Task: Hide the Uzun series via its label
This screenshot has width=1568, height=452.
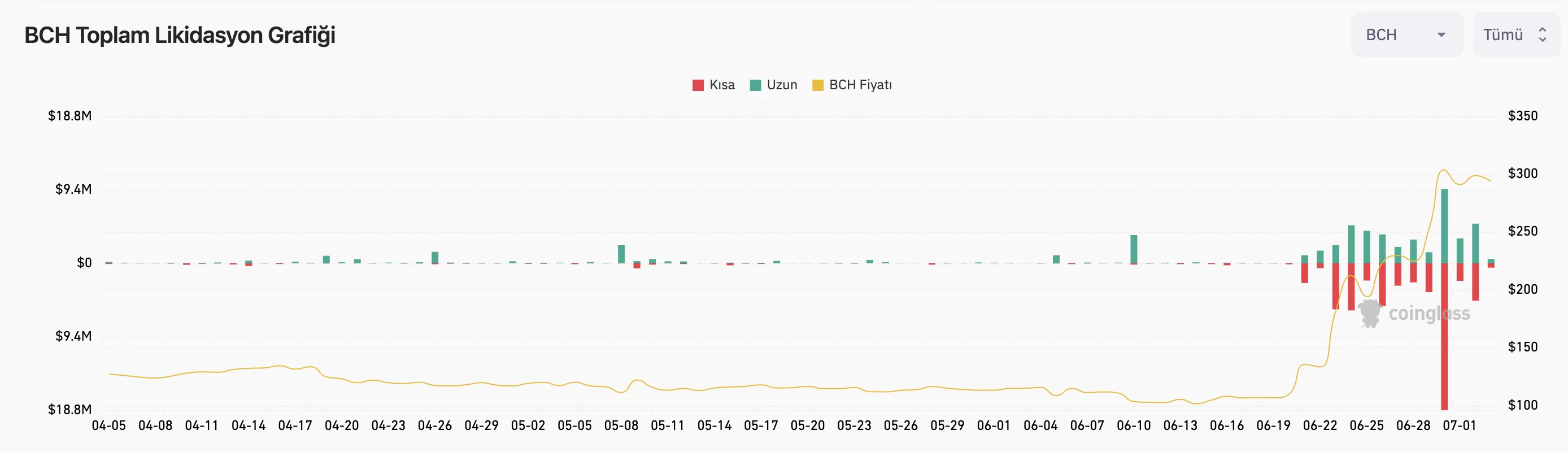Action: click(782, 85)
